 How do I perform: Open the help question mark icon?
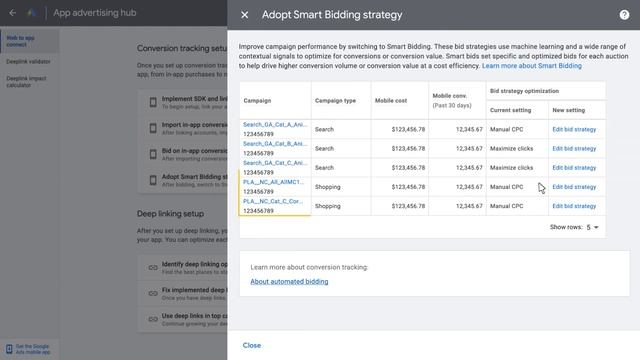pos(624,15)
